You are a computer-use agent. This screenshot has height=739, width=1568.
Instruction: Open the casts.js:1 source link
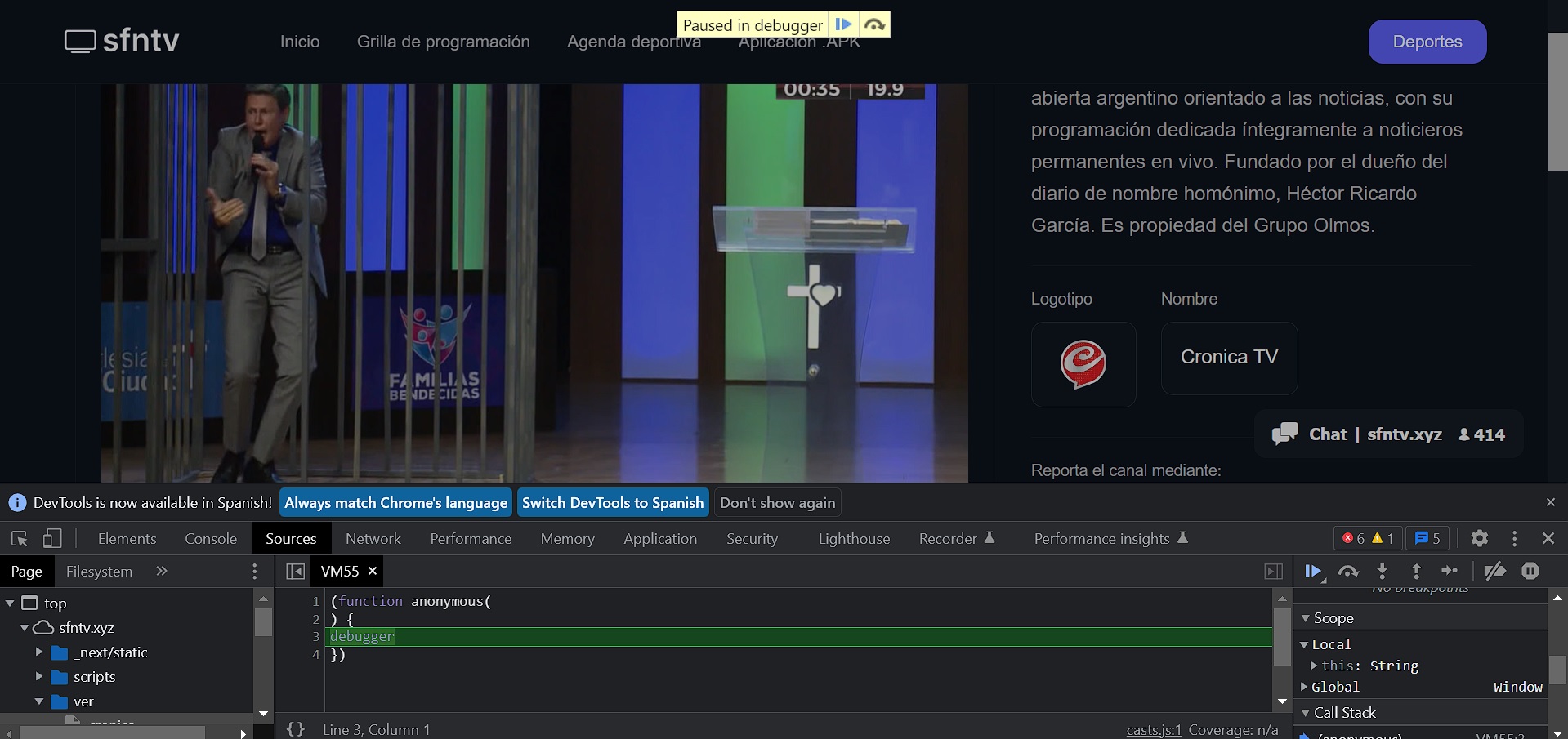(x=1154, y=730)
